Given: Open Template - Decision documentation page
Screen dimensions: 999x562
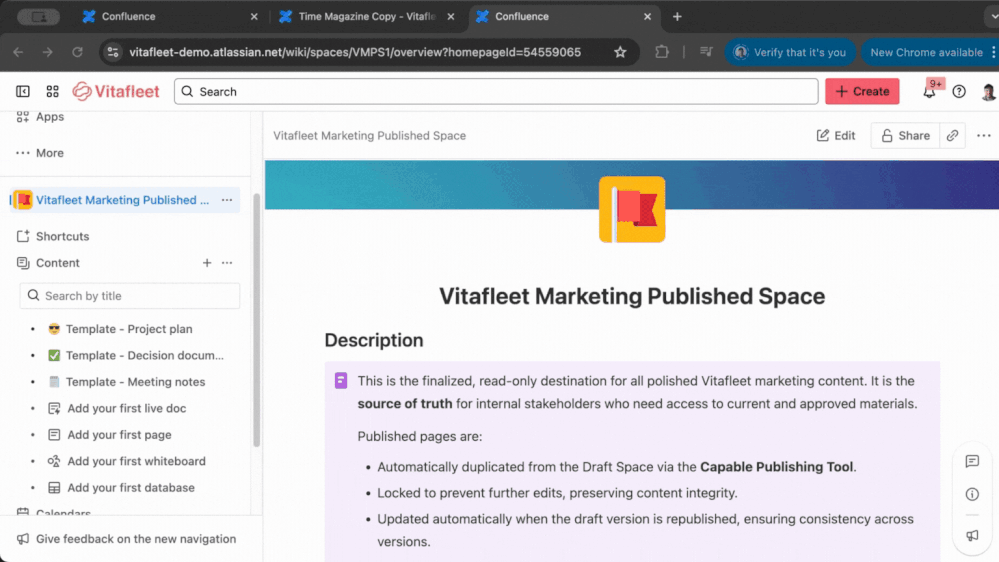Looking at the screenshot, I should pyautogui.click(x=145, y=356).
